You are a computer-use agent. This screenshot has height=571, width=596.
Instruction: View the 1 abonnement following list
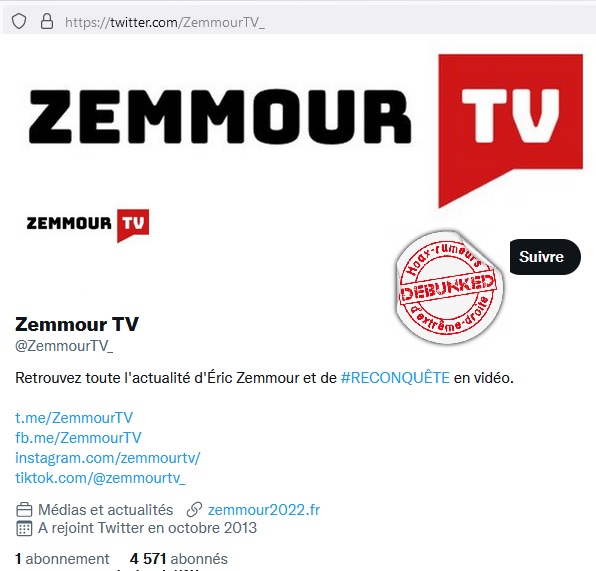pos(62,559)
